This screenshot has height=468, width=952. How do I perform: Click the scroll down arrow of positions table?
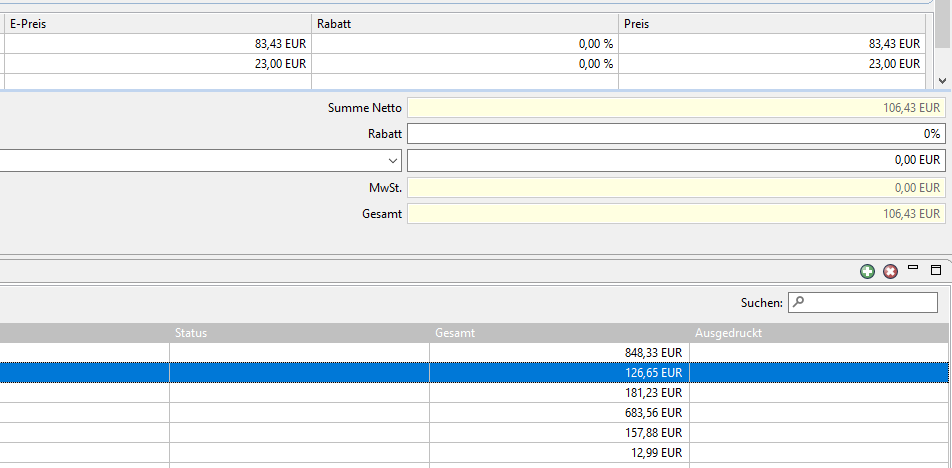tap(942, 80)
